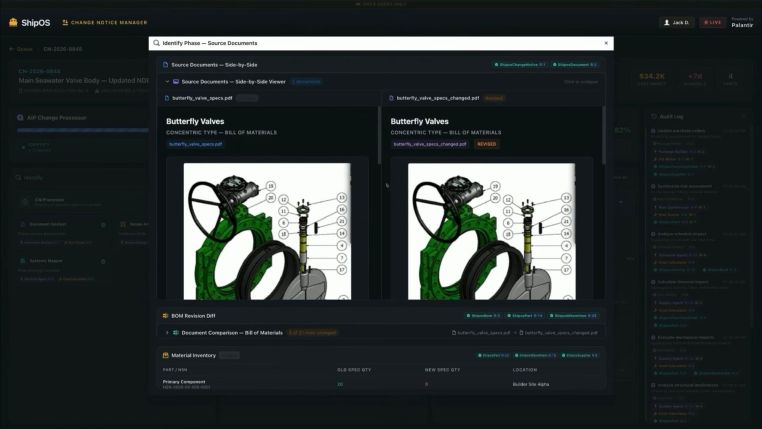
Task: Toggle the LIVE status indicator
Action: pyautogui.click(x=712, y=22)
